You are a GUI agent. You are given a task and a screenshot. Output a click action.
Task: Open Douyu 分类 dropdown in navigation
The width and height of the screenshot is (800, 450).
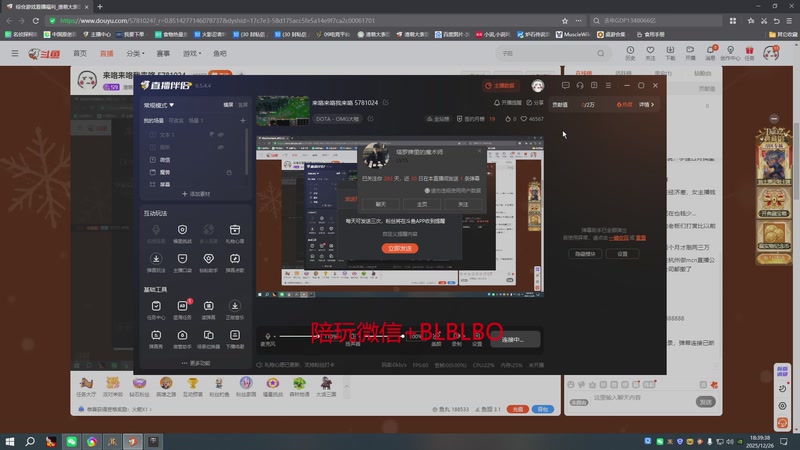[x=135, y=53]
